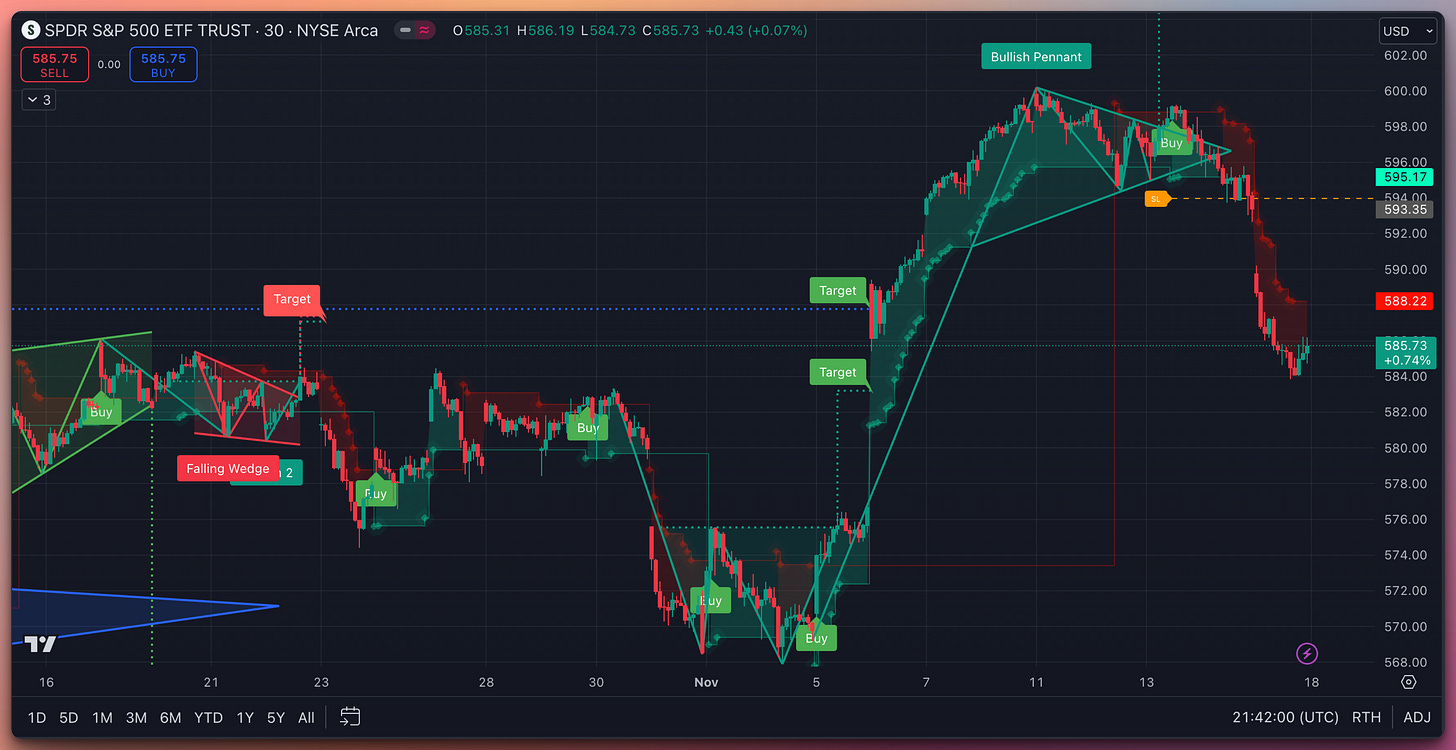The width and height of the screenshot is (1456, 750).
Task: Click the red Target label
Action: click(x=292, y=299)
